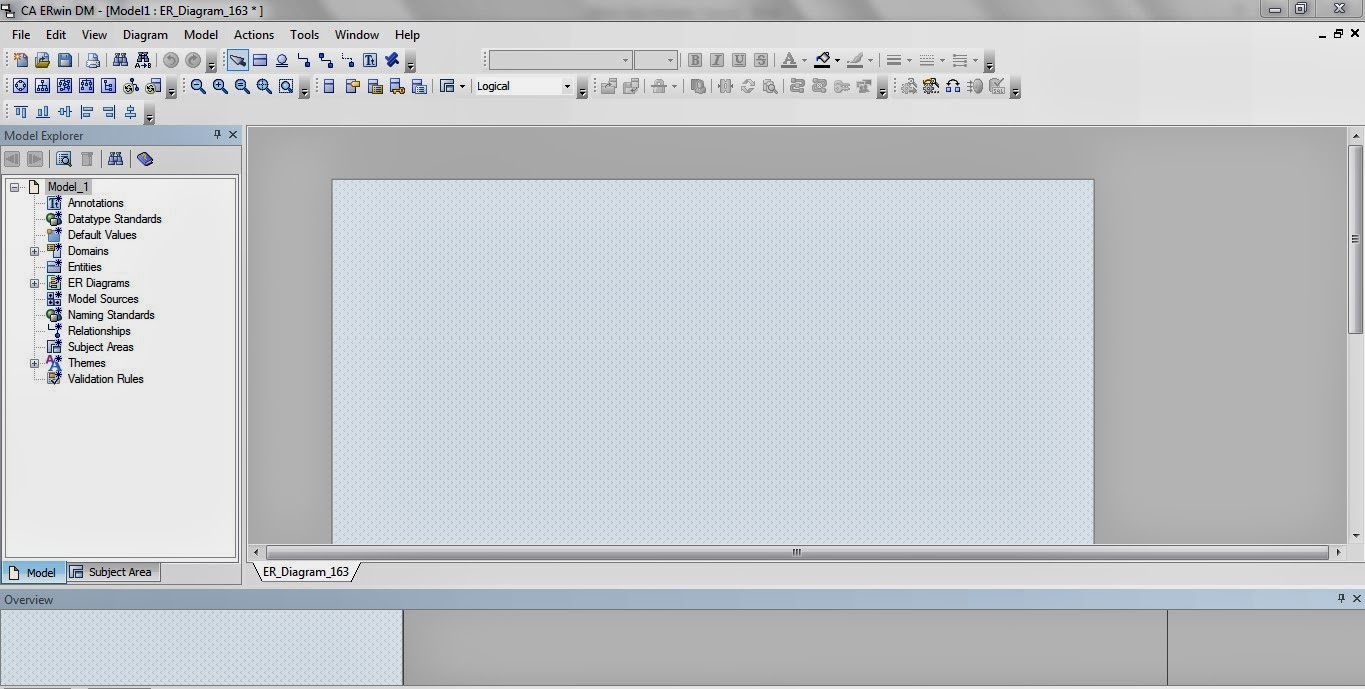
Task: Open the File menu
Action: pos(21,35)
